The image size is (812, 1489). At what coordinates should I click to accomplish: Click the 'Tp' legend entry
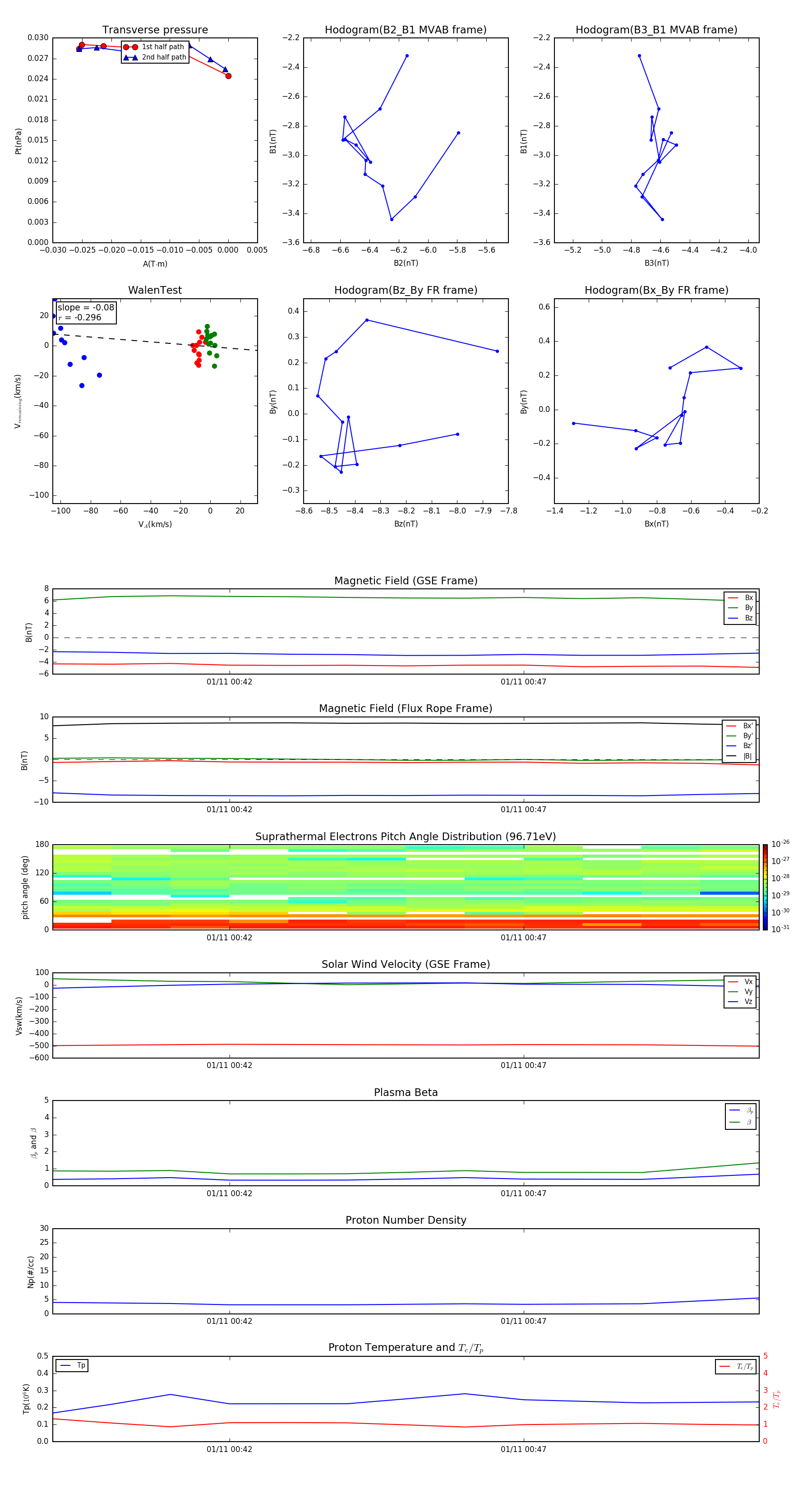72,1365
